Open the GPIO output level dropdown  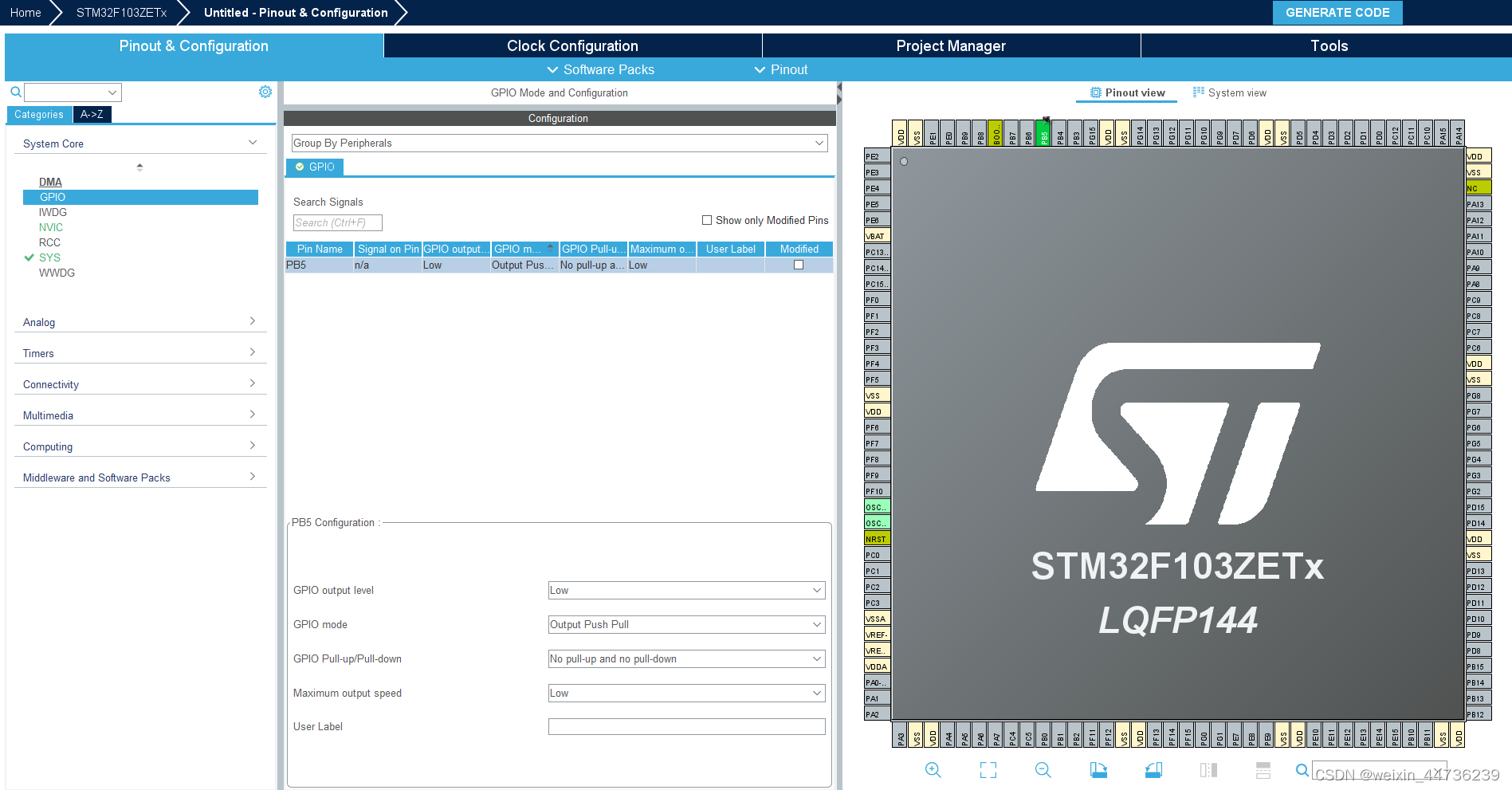pyautogui.click(x=686, y=590)
